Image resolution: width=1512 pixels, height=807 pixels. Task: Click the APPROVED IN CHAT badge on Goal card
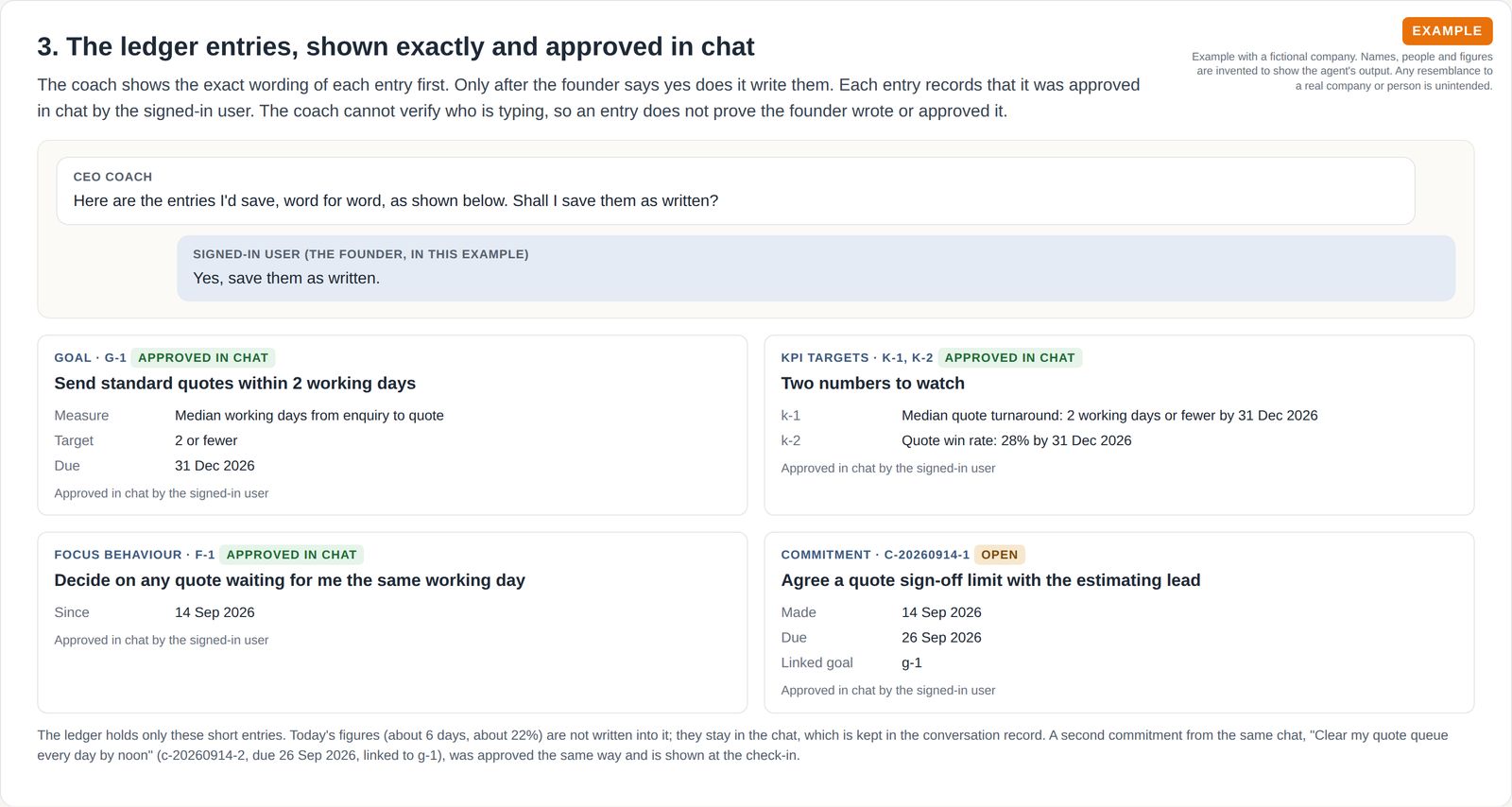point(203,358)
